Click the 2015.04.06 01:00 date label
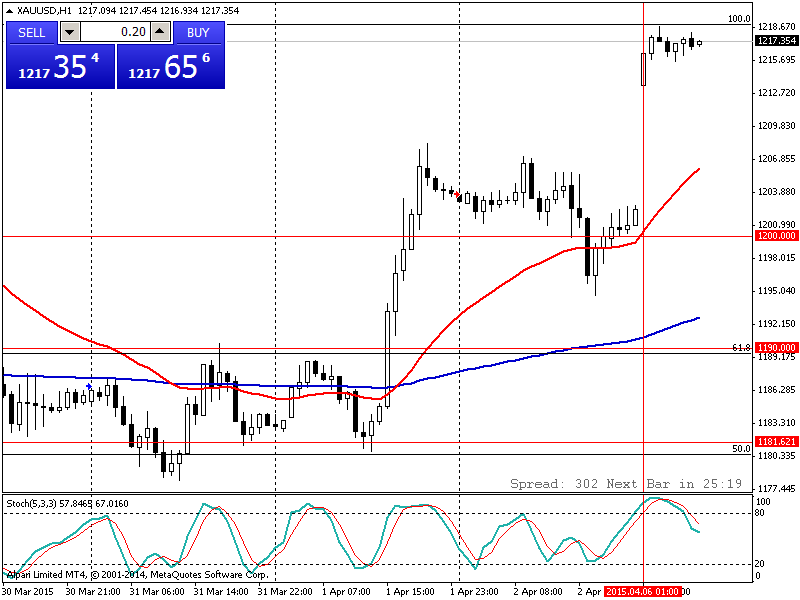 pyautogui.click(x=642, y=592)
